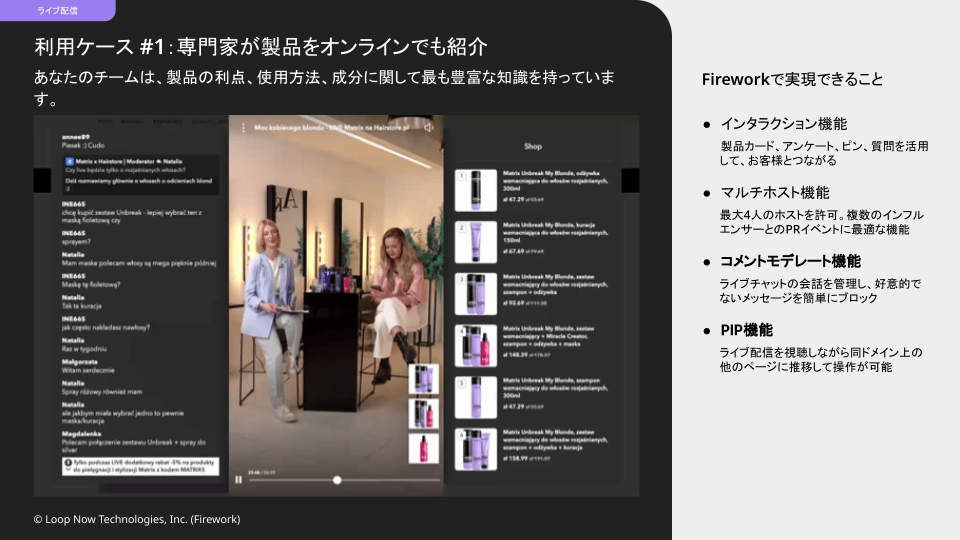
Task: Open product 2 kuracja tube thumbnail
Action: tap(476, 242)
